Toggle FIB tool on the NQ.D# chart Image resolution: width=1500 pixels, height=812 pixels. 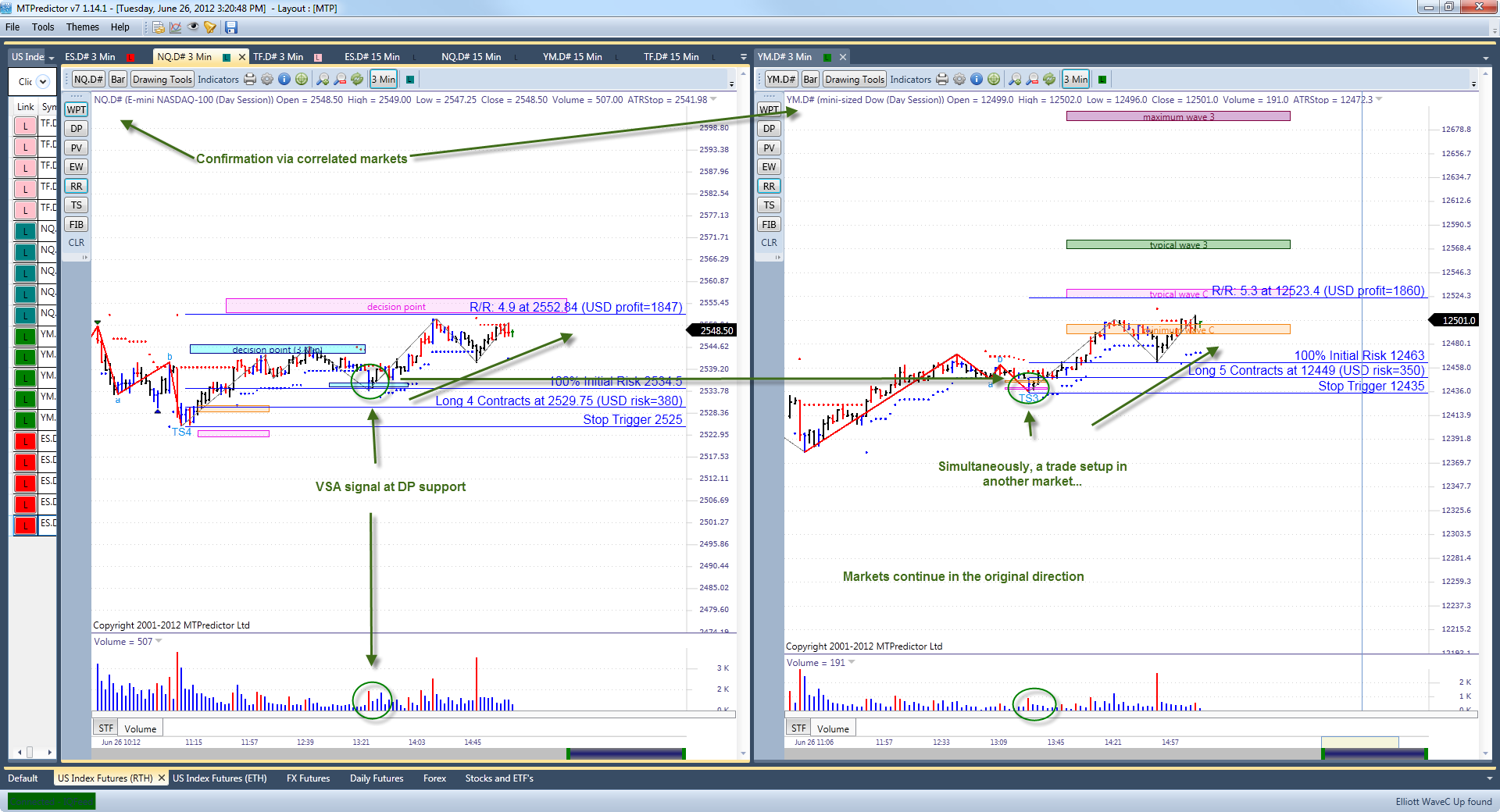77,225
